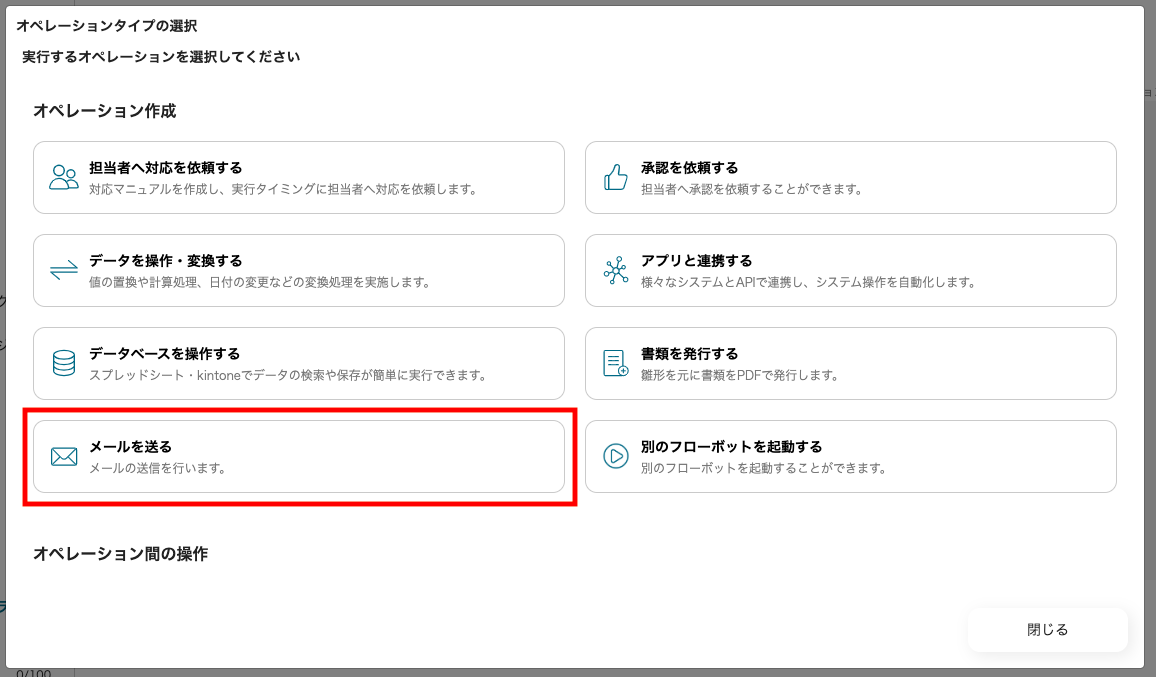Choose 別のフローボットを起動する operation title
The height and width of the screenshot is (677, 1156).
click(731, 447)
